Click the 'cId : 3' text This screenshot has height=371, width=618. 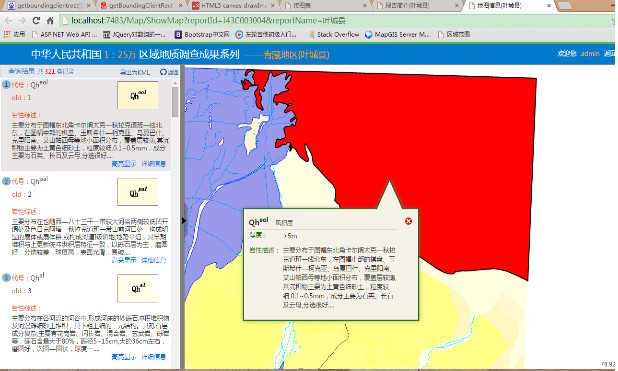click(x=21, y=291)
